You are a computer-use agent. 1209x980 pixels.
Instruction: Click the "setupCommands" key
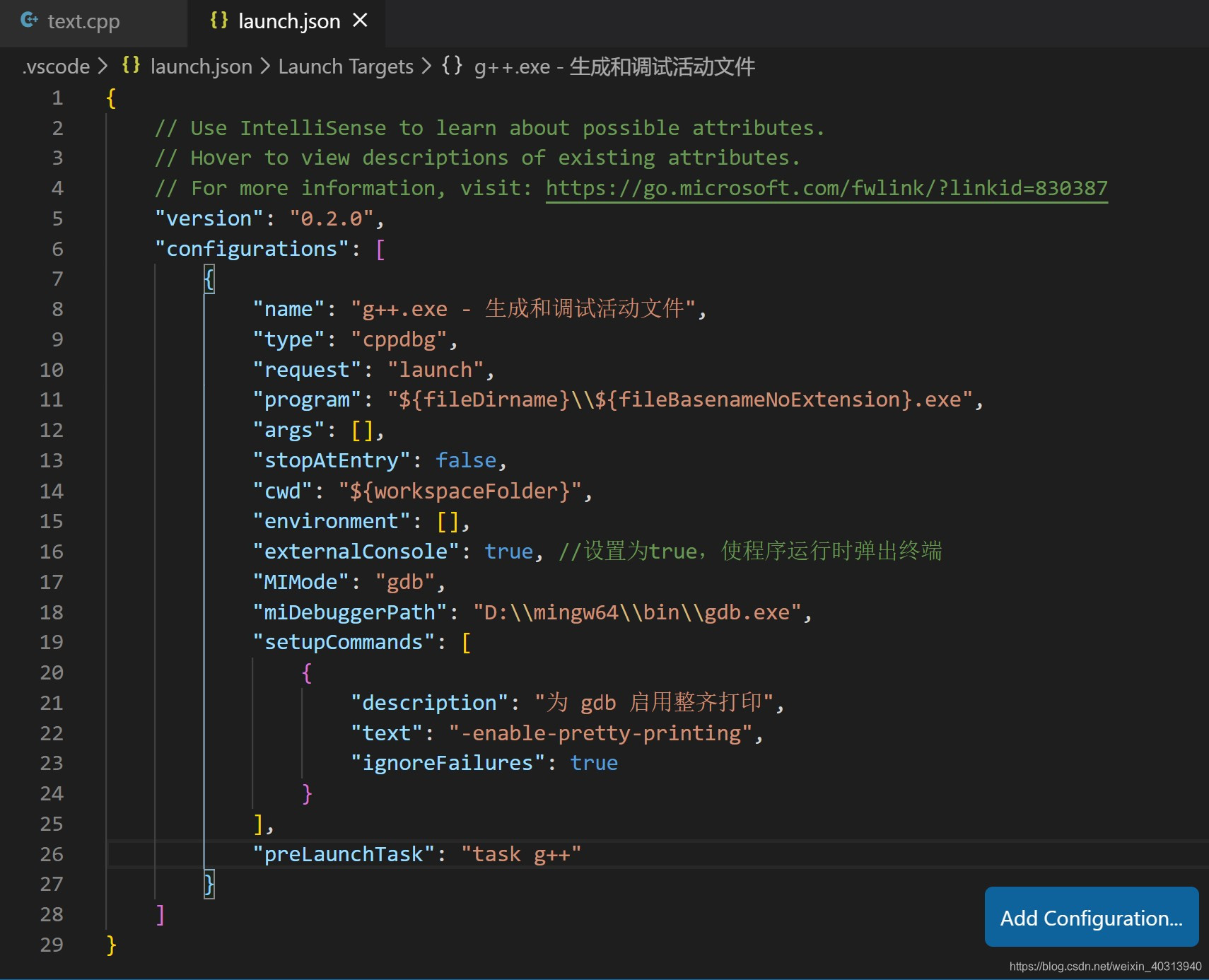344,642
